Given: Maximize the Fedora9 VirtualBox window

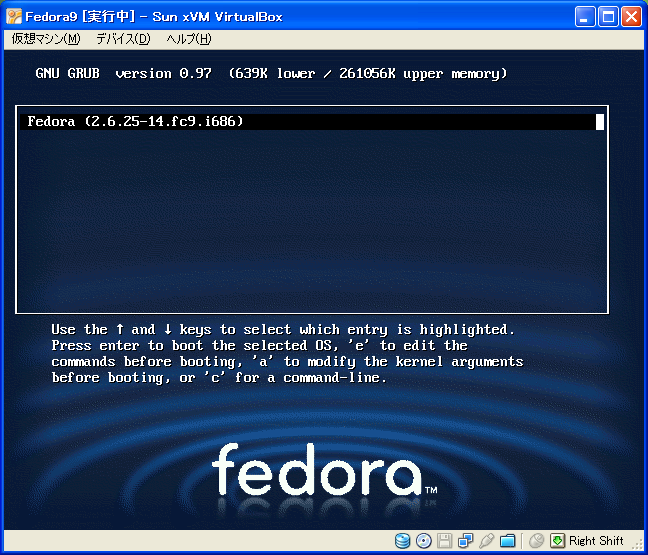Looking at the screenshot, I should [x=608, y=17].
